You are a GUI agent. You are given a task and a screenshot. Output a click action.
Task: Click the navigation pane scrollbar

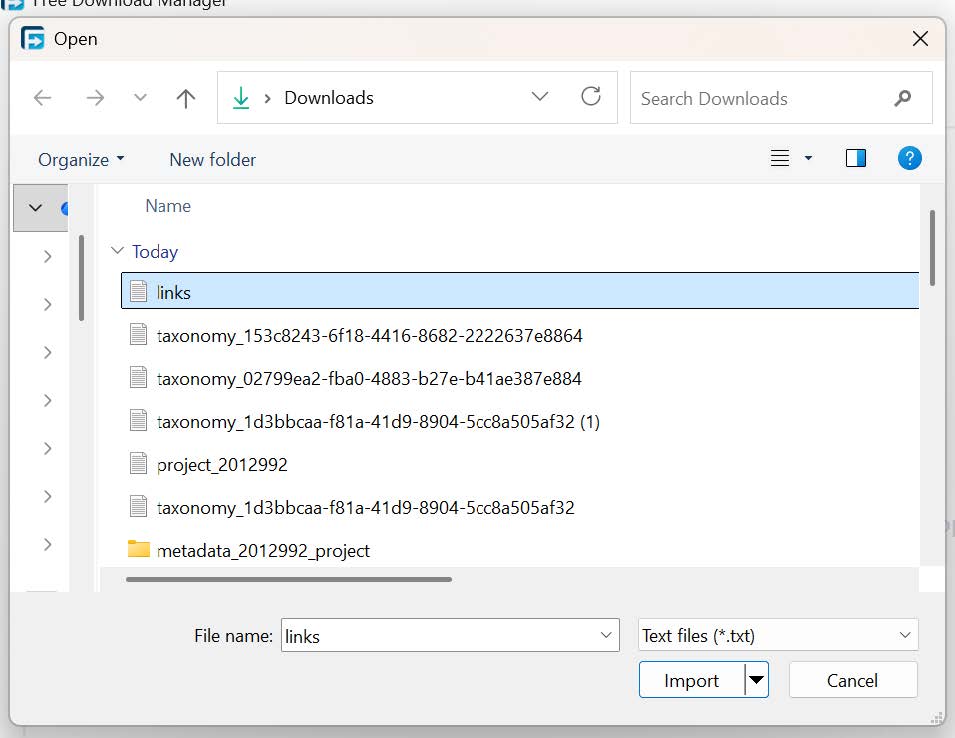coord(82,278)
